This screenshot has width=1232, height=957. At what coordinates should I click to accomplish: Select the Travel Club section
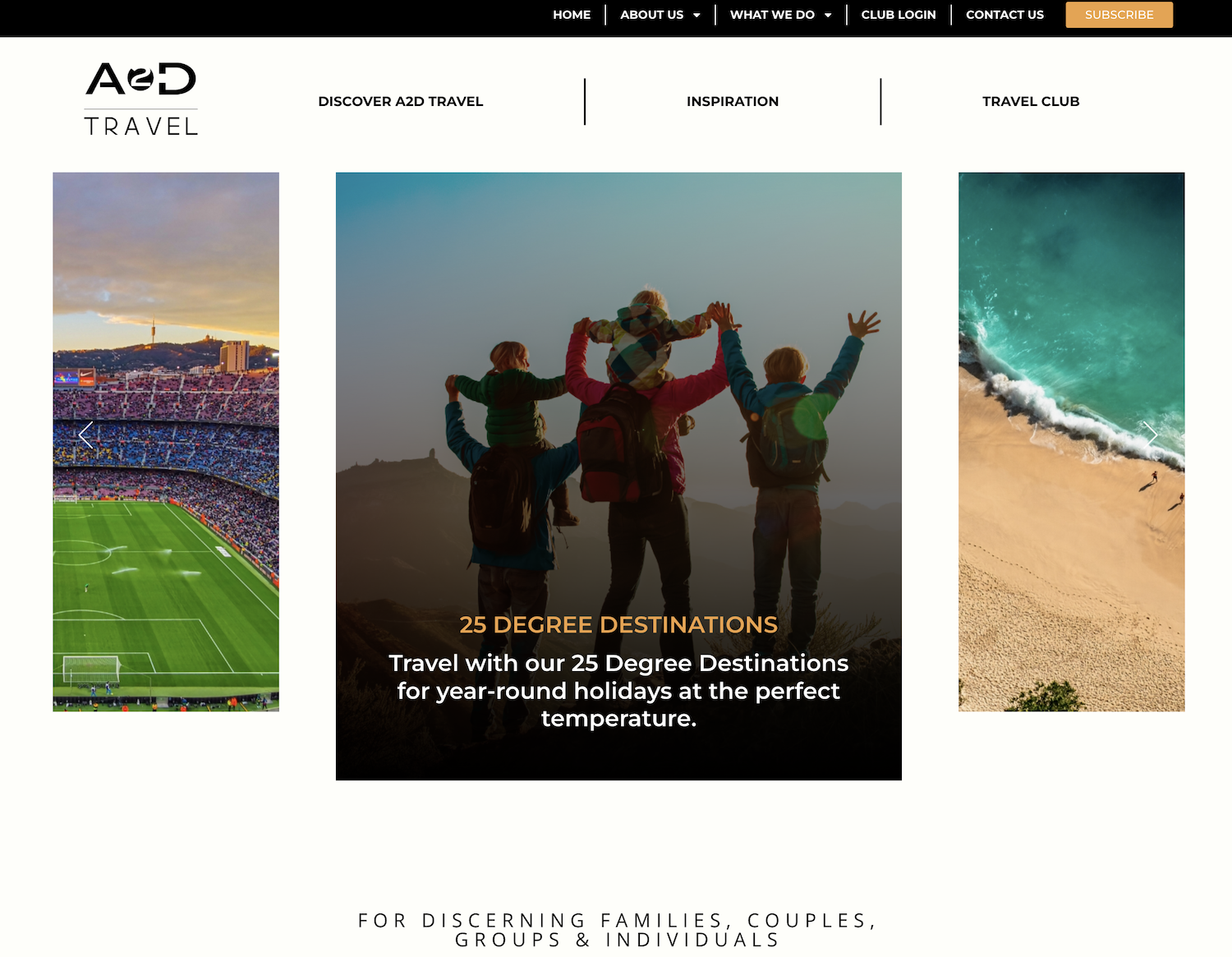coord(1031,101)
